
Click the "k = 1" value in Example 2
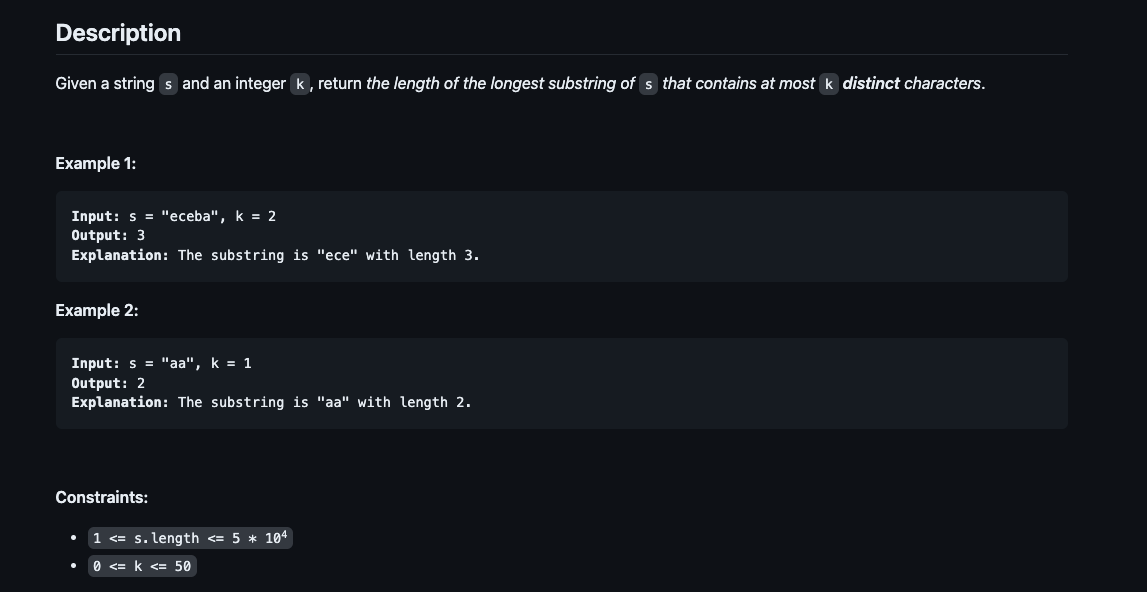coord(231,363)
